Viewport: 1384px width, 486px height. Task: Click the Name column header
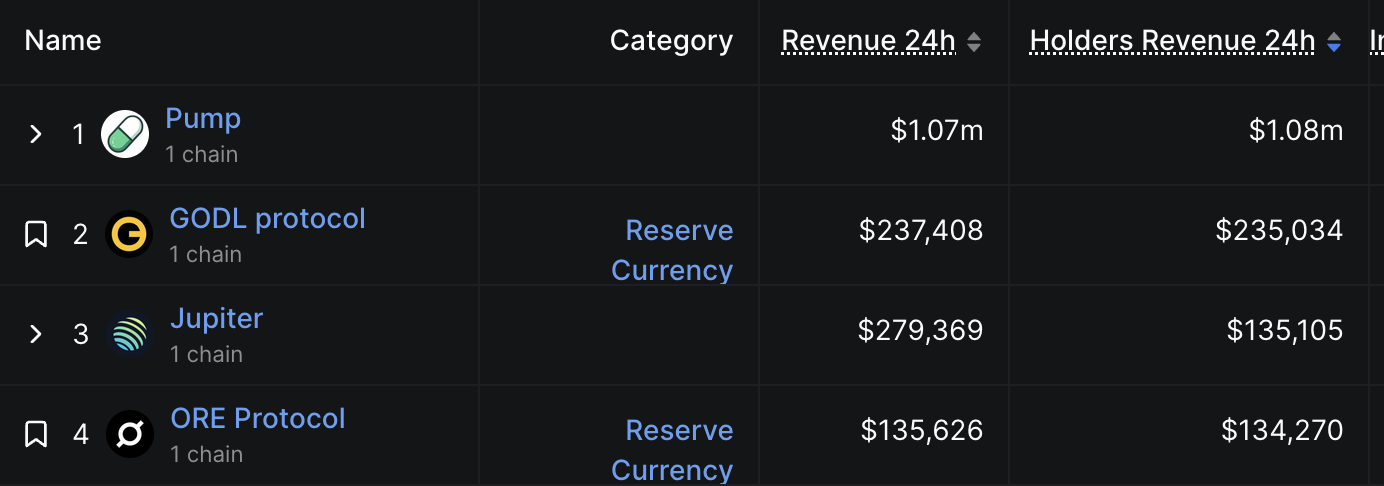click(x=63, y=41)
